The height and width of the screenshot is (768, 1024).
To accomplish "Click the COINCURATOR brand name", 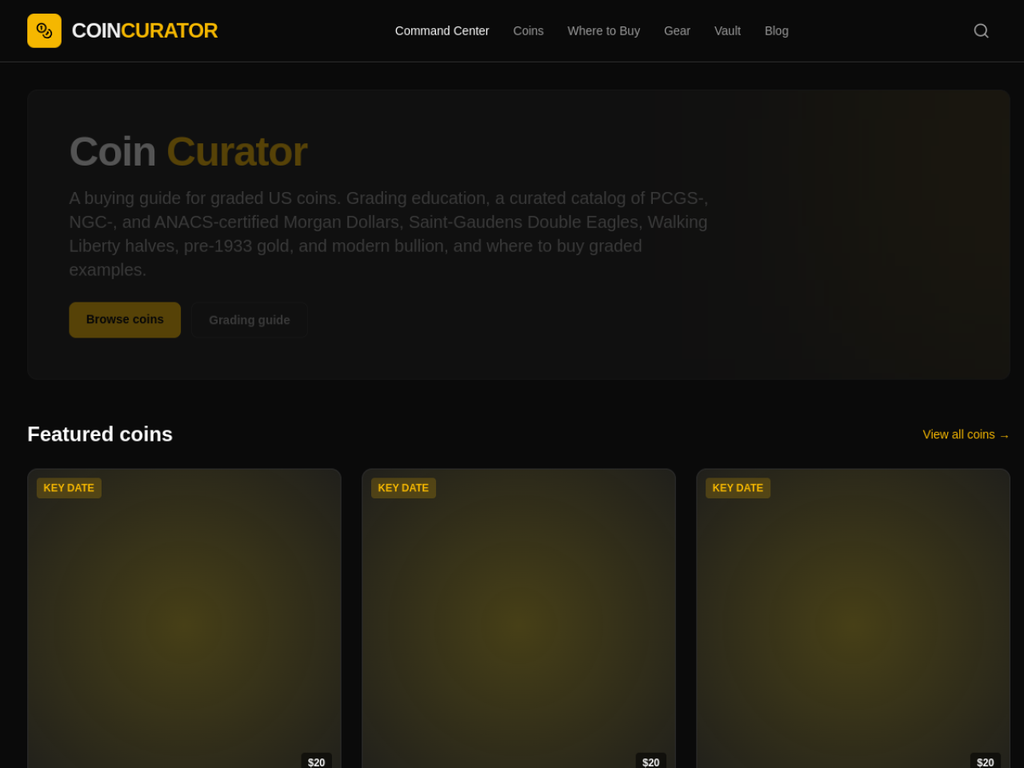I will tap(144, 31).
